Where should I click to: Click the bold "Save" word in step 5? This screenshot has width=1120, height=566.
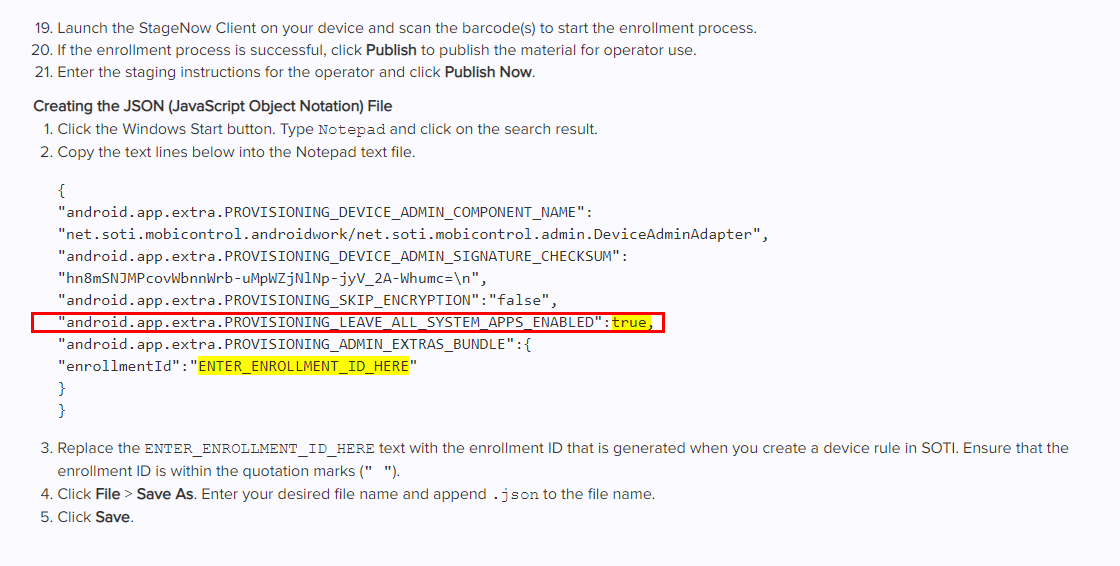click(113, 517)
